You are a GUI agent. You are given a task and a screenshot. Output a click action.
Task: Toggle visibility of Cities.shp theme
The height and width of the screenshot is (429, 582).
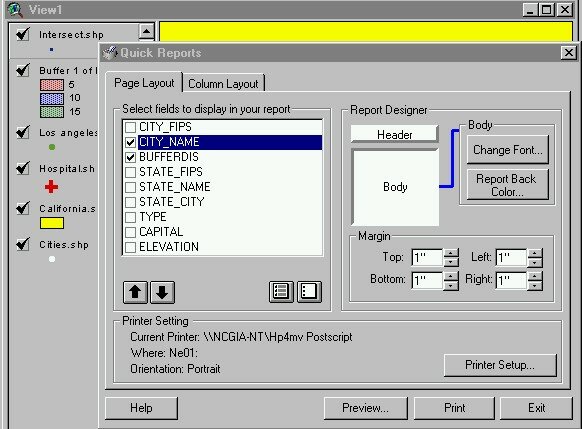click(x=23, y=244)
